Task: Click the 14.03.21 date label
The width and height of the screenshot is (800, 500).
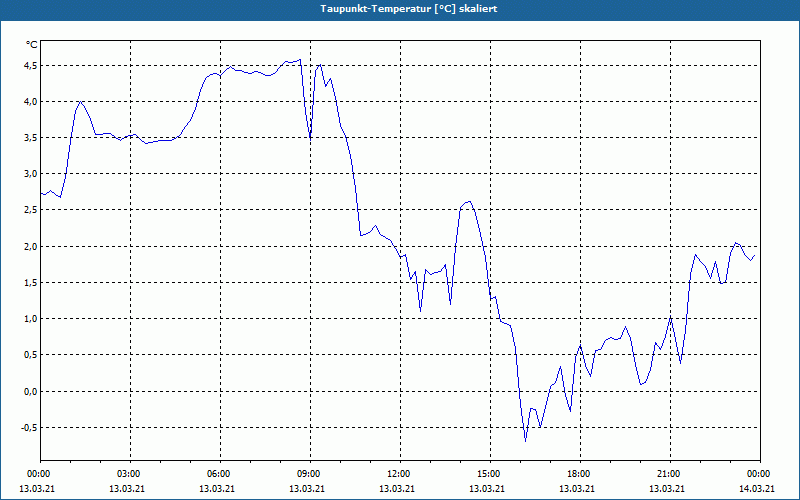Action: click(x=757, y=488)
